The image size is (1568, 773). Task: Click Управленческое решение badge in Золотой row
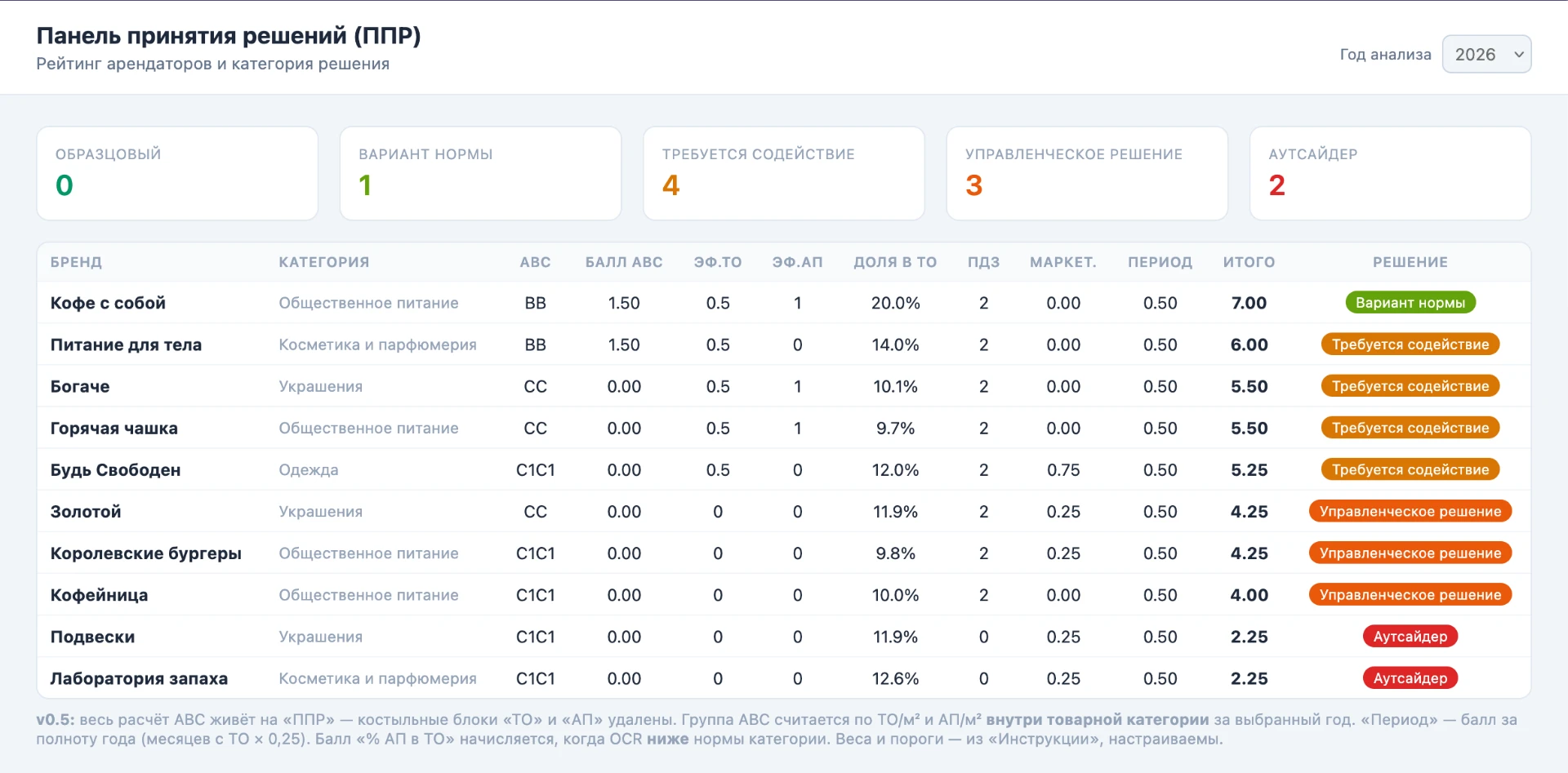click(1410, 512)
